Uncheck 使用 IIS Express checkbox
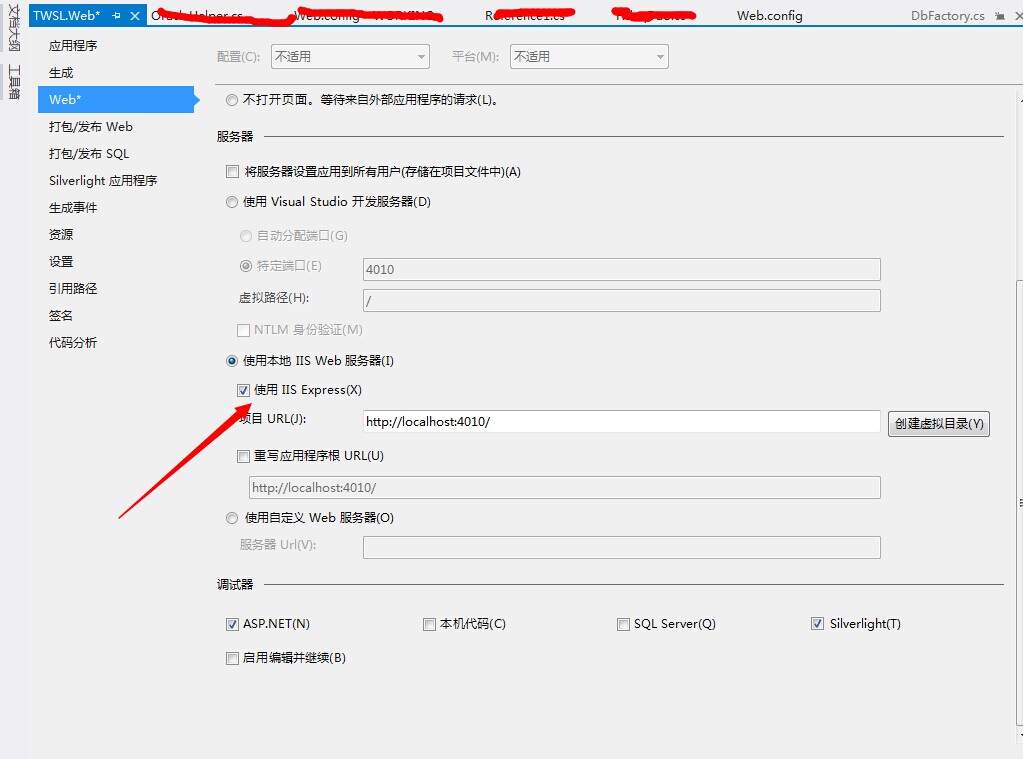Screen dimensions: 1023x759 tap(243, 390)
